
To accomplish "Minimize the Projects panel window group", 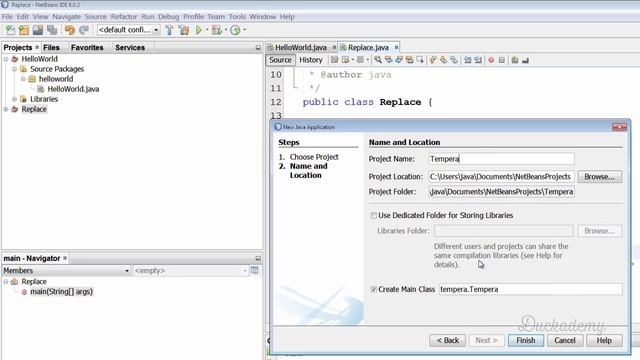I will [258, 48].
